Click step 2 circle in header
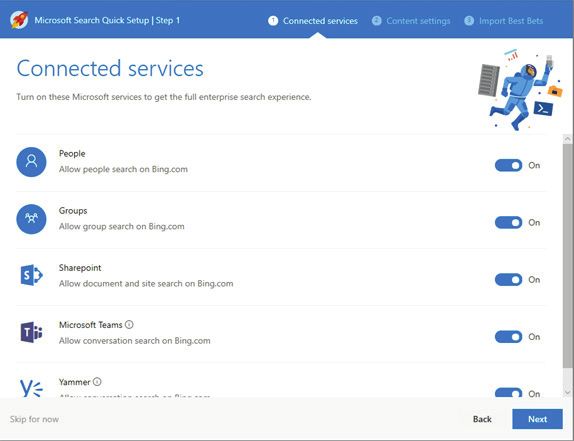Viewport: 574px width, 441px height. click(376, 21)
